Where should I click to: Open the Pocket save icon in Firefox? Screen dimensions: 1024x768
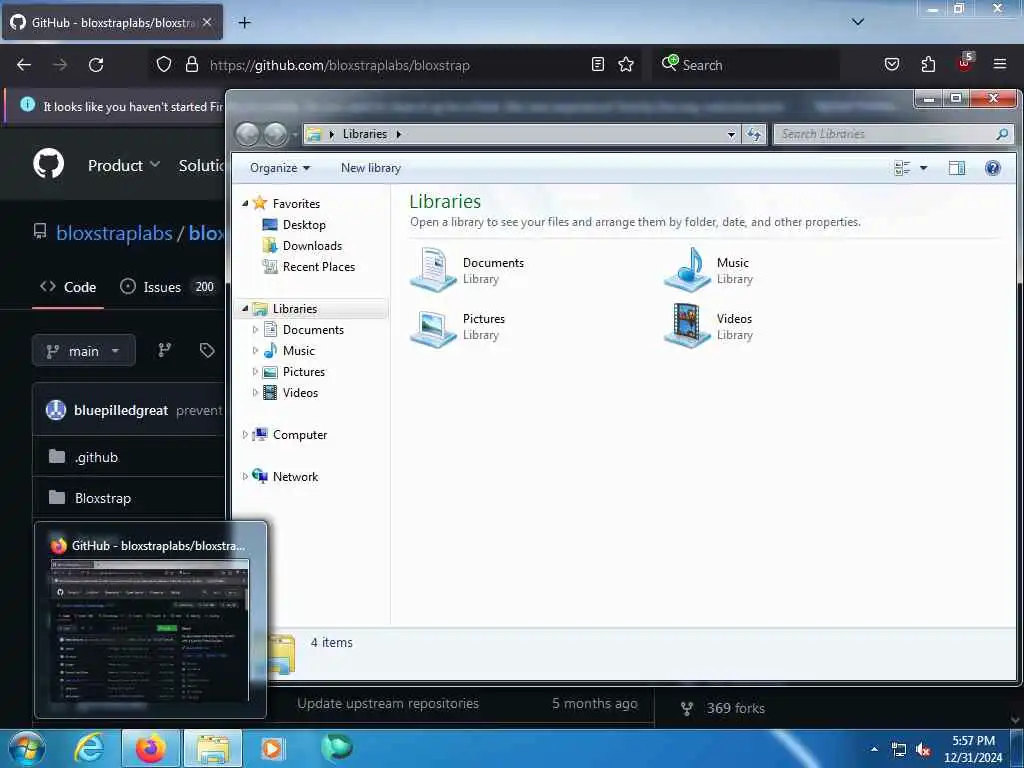892,64
